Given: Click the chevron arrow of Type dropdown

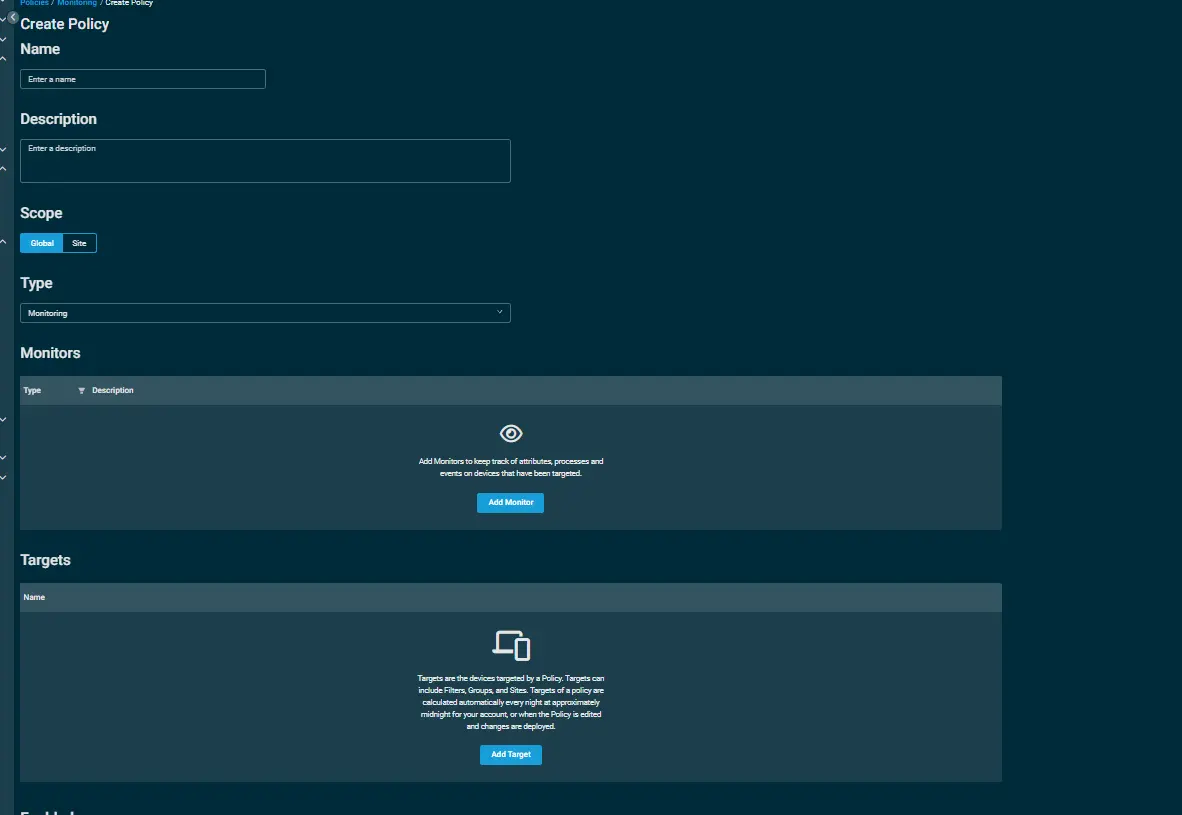Looking at the screenshot, I should click(500, 312).
